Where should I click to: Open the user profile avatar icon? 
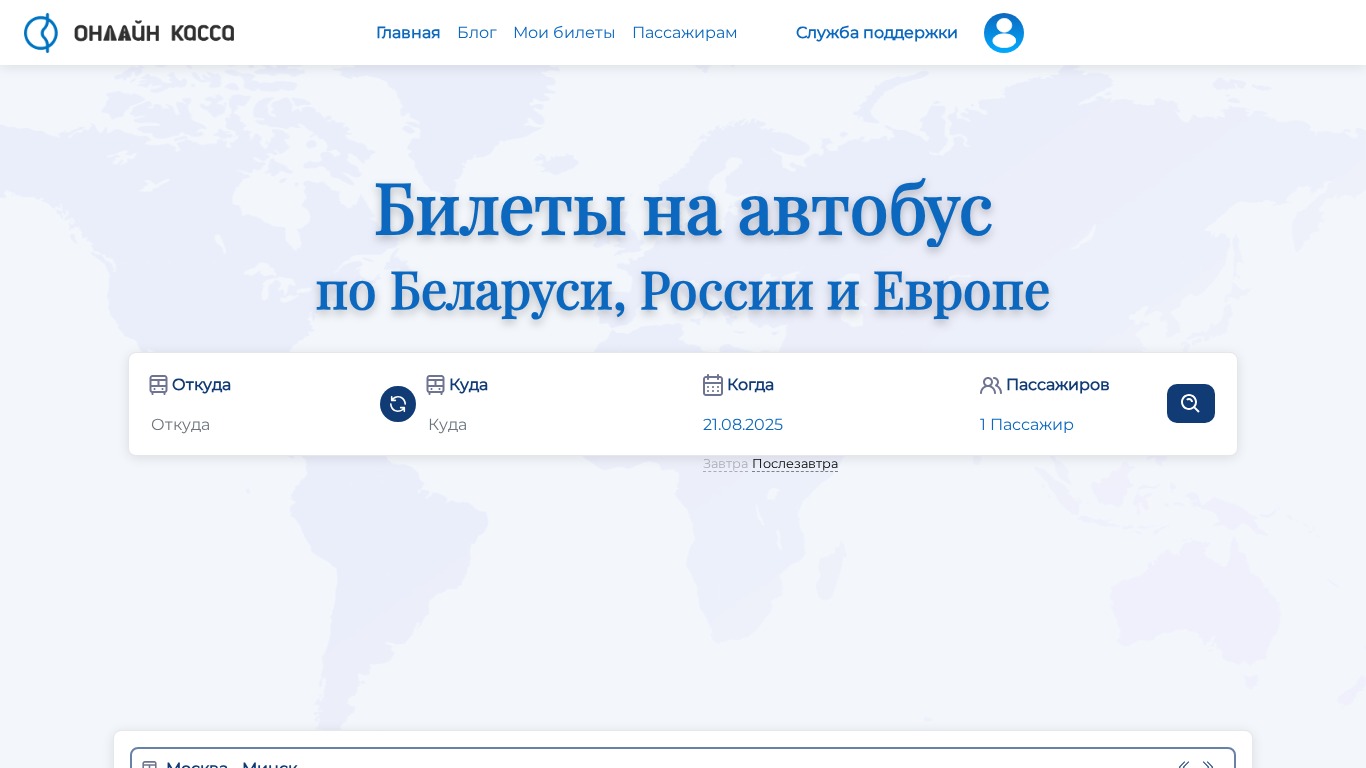1004,33
